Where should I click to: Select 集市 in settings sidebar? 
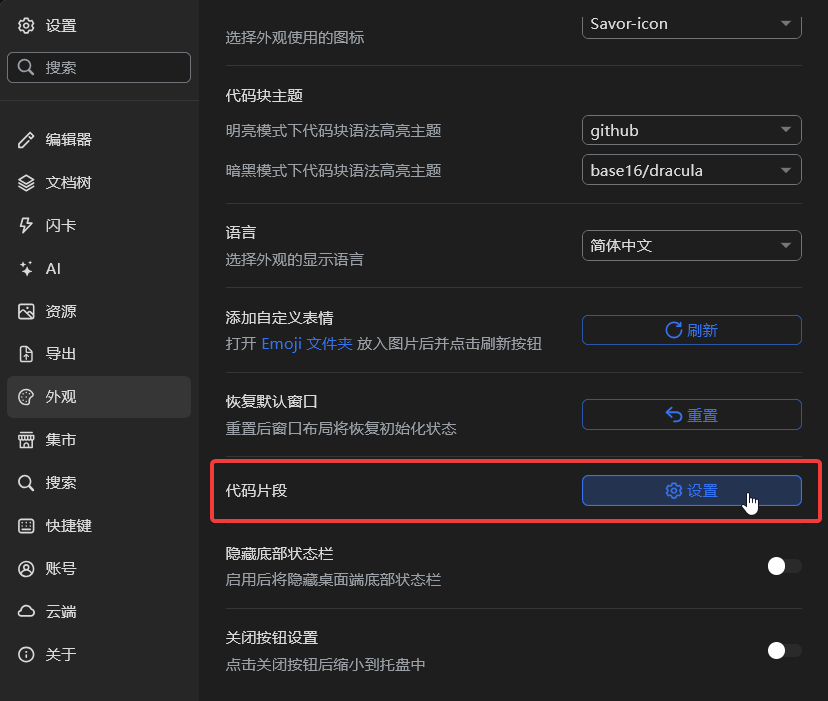99,440
